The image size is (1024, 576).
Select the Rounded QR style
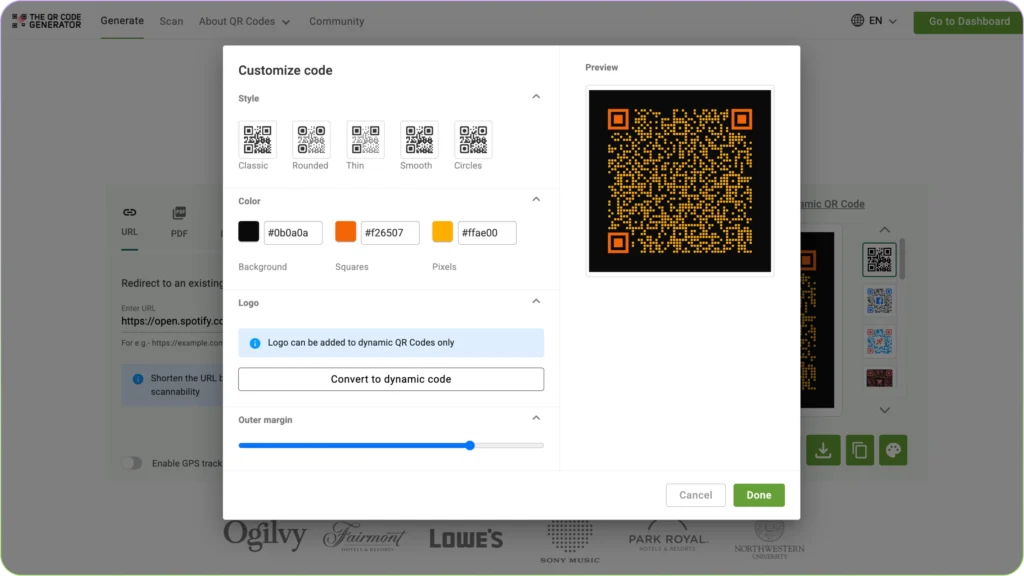pyautogui.click(x=310, y=140)
